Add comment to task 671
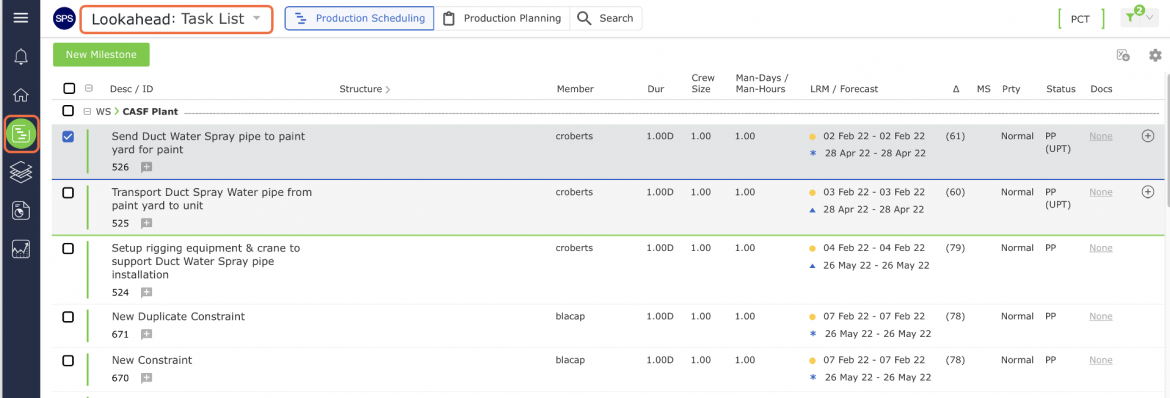1170x398 pixels. pos(146,335)
